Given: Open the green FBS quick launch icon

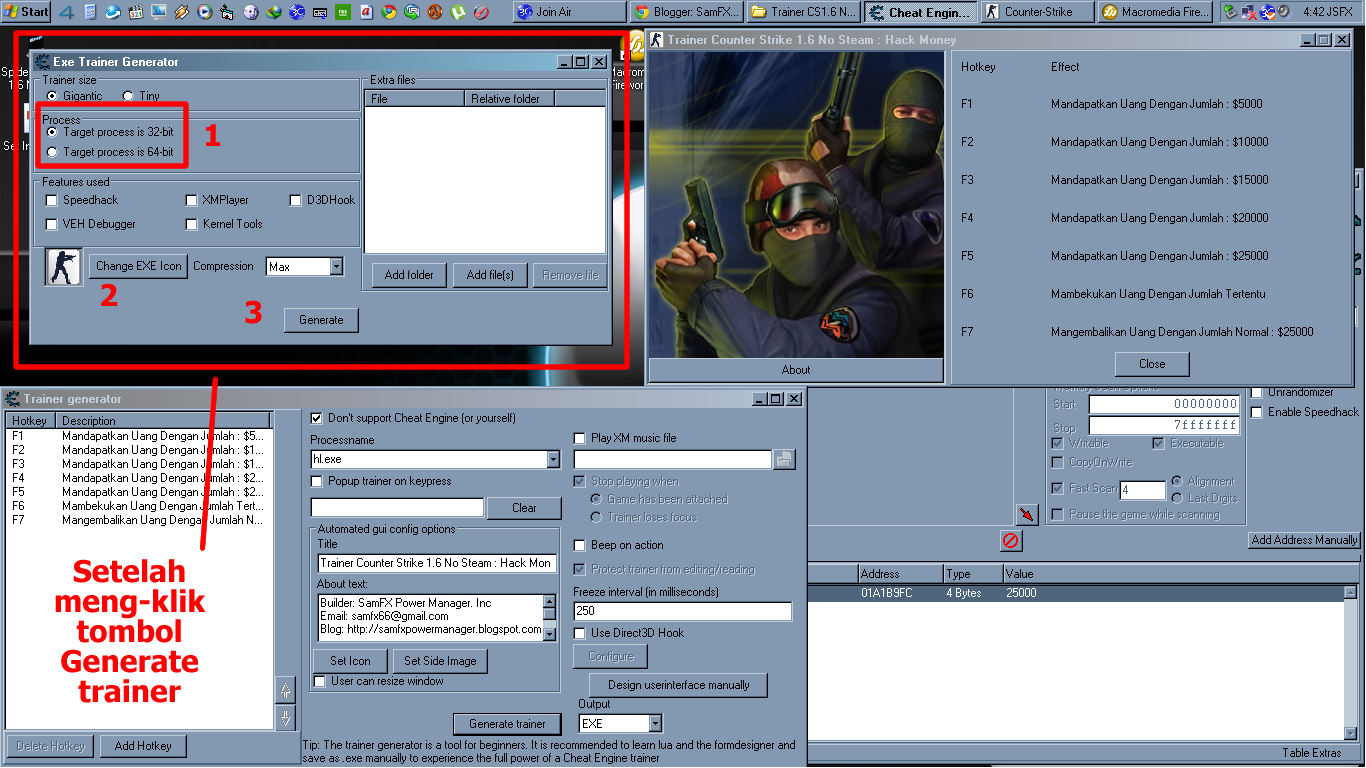Looking at the screenshot, I should point(343,12).
